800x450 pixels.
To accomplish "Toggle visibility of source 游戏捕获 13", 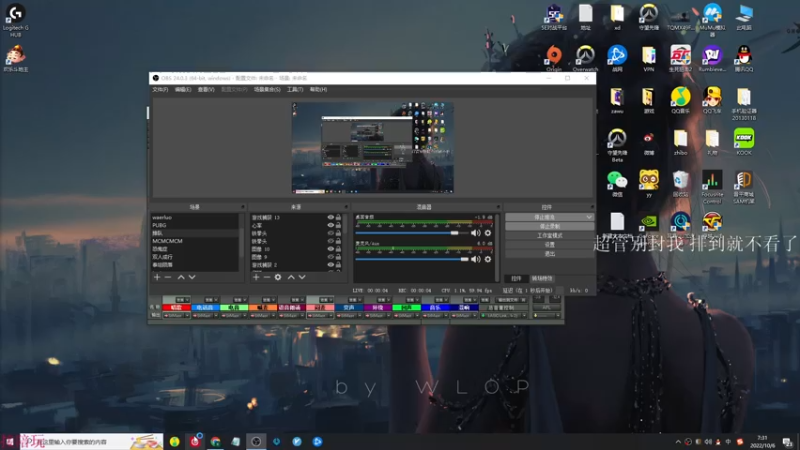I will point(331,217).
